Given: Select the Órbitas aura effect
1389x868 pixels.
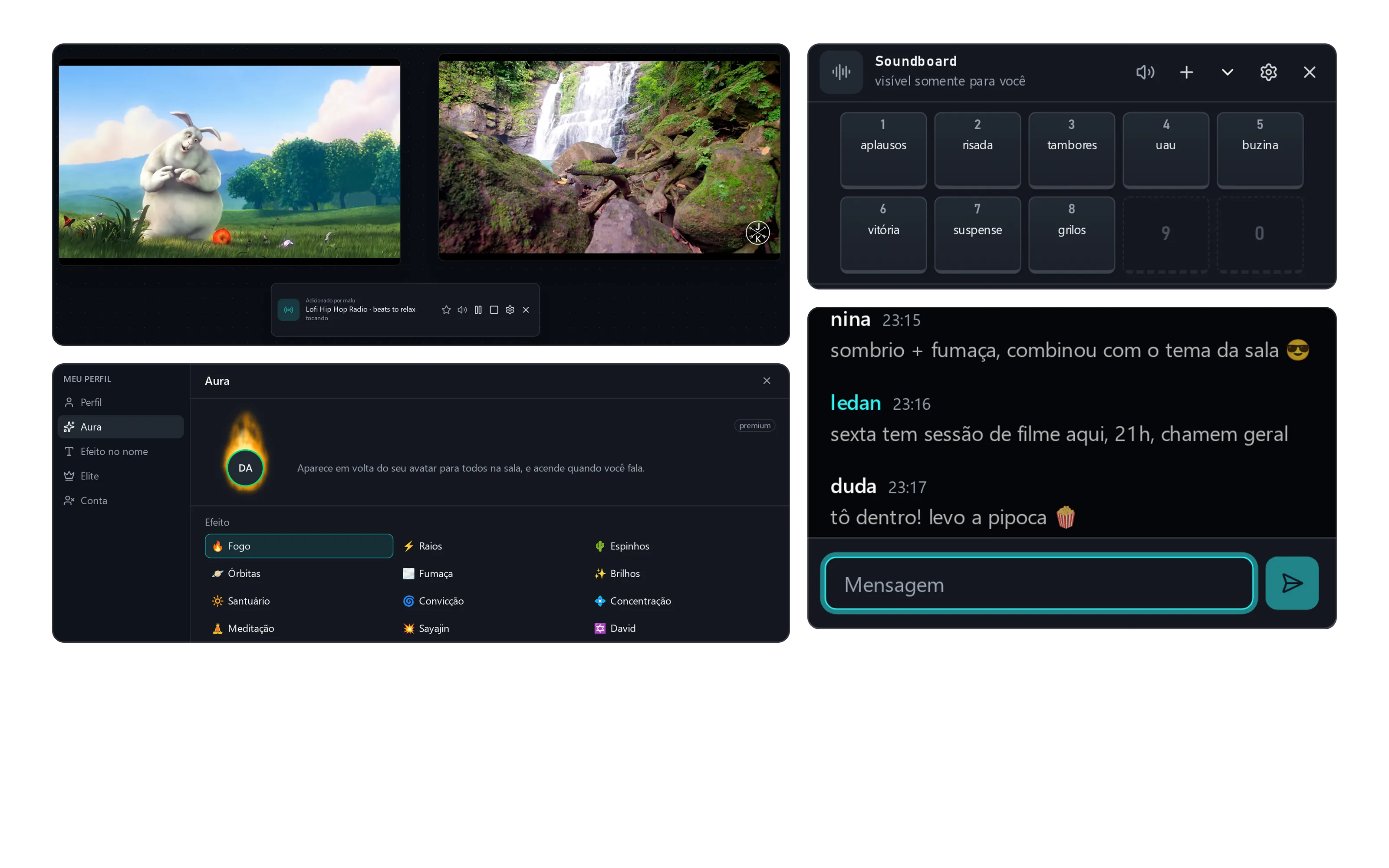Looking at the screenshot, I should pos(299,573).
